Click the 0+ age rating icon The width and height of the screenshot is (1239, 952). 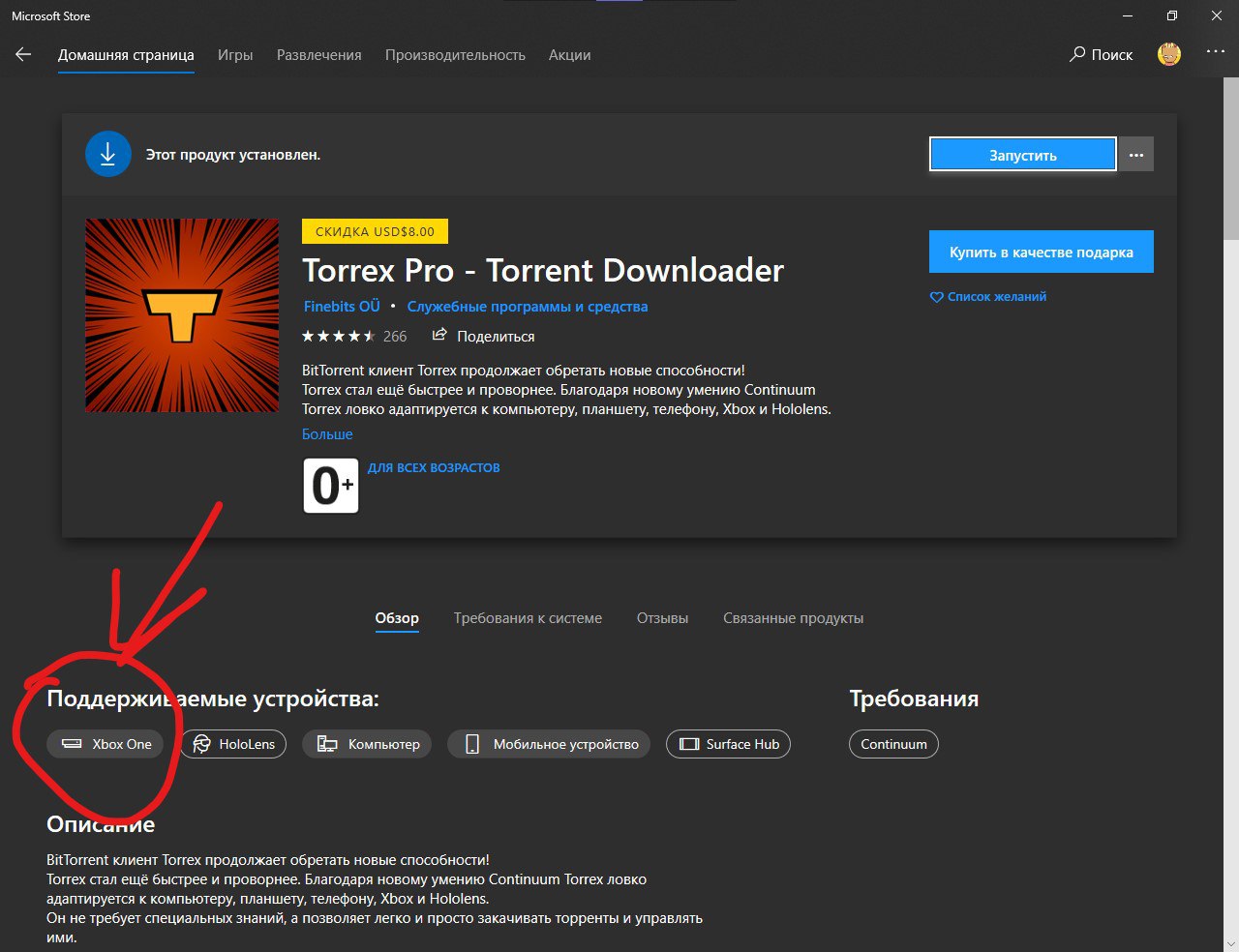(x=331, y=486)
